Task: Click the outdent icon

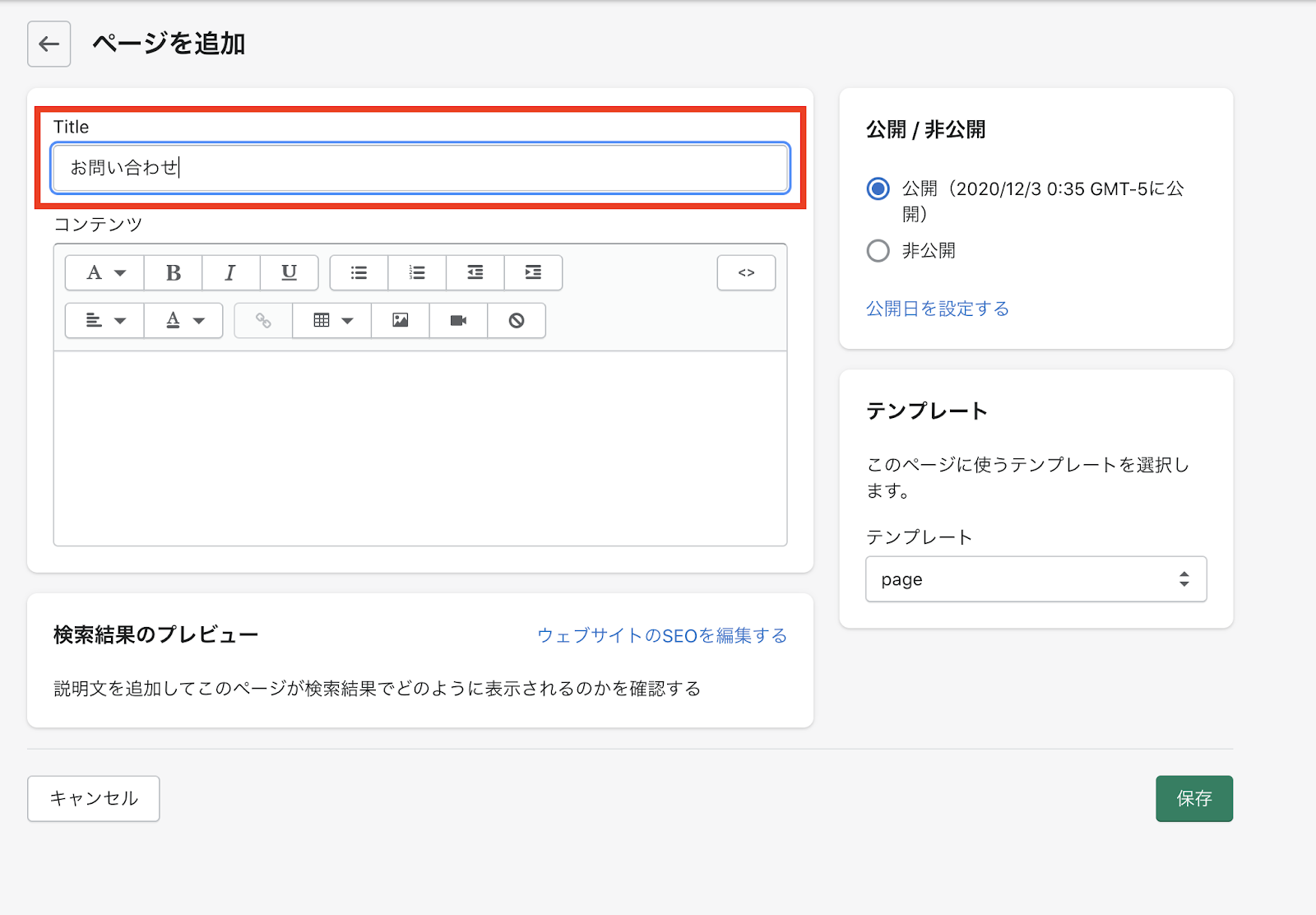Action: click(475, 273)
